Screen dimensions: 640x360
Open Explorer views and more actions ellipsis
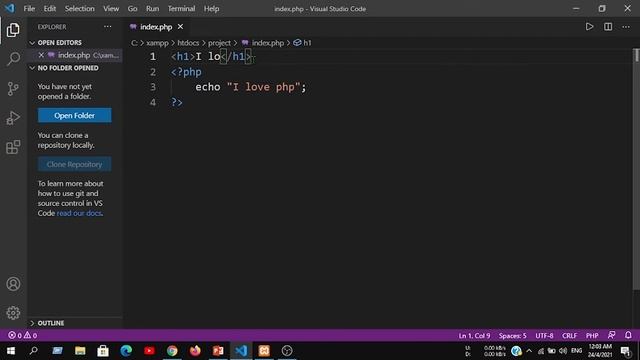coord(107,27)
